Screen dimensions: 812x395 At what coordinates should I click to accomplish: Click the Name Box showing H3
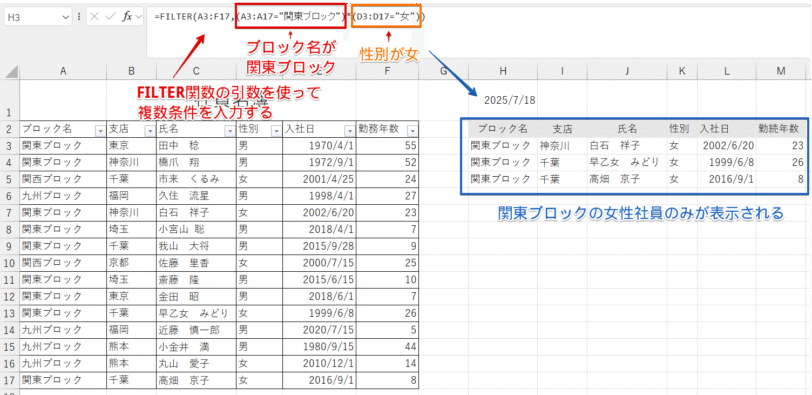[38, 17]
